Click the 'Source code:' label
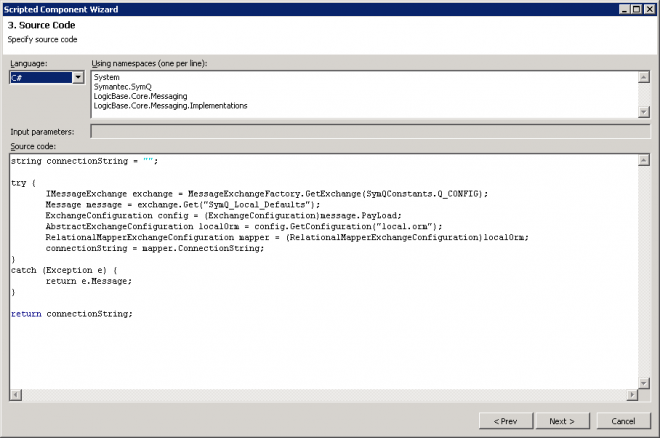Image resolution: width=660 pixels, height=438 pixels. point(33,146)
